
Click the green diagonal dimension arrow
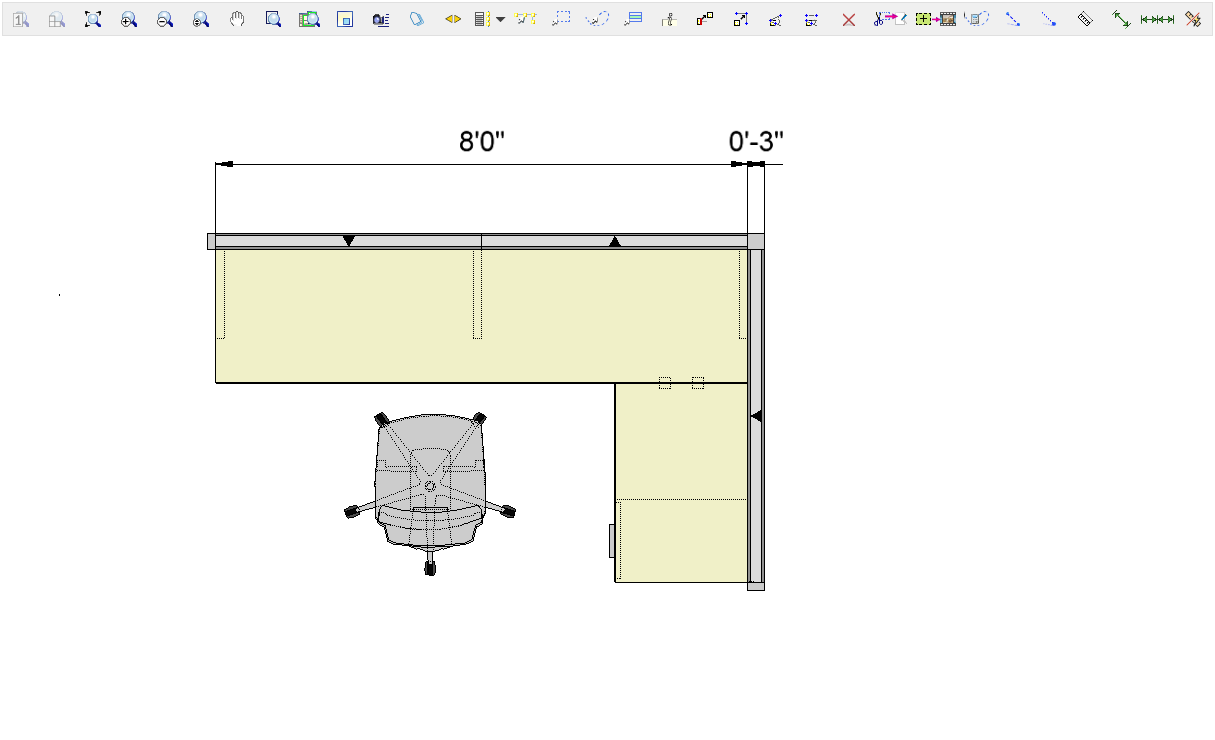point(1121,19)
